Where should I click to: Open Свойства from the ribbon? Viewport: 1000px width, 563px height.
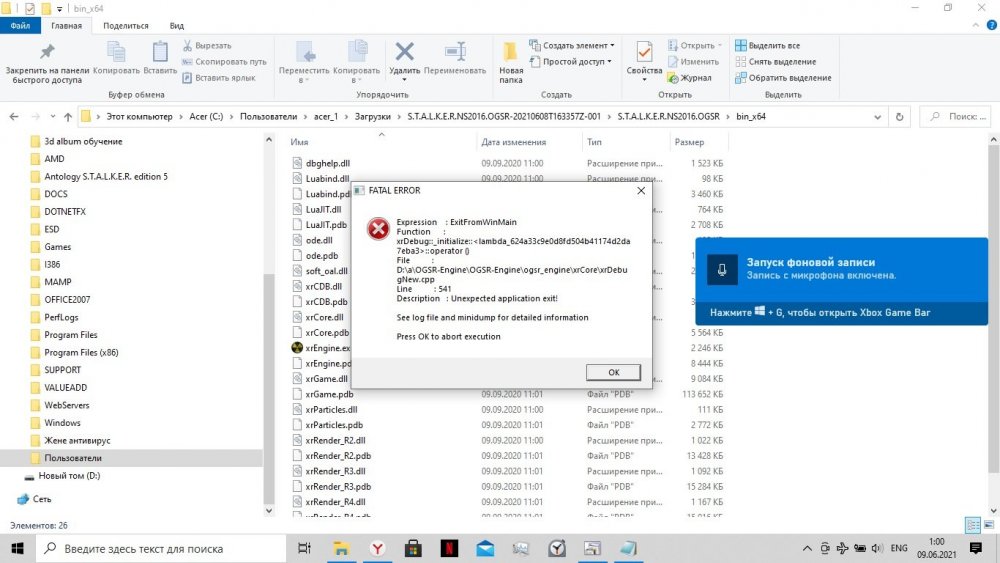point(644,54)
